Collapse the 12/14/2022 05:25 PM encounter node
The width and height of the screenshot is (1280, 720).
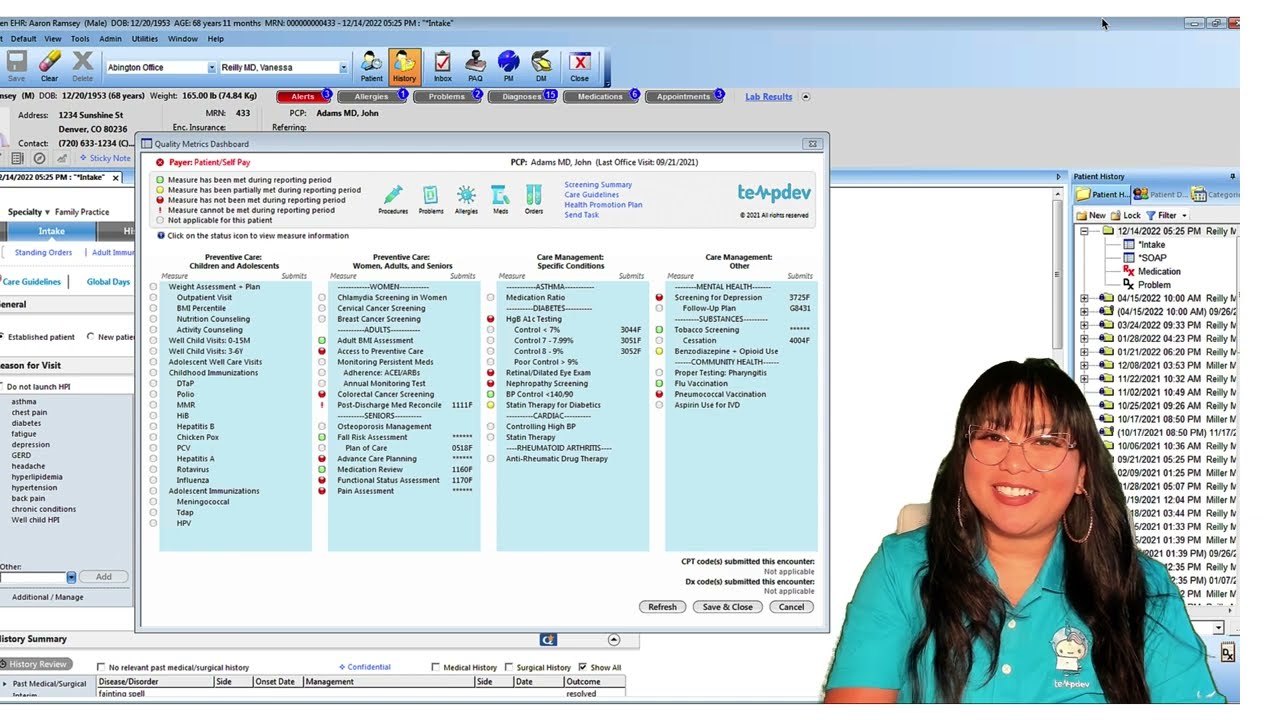(1085, 231)
